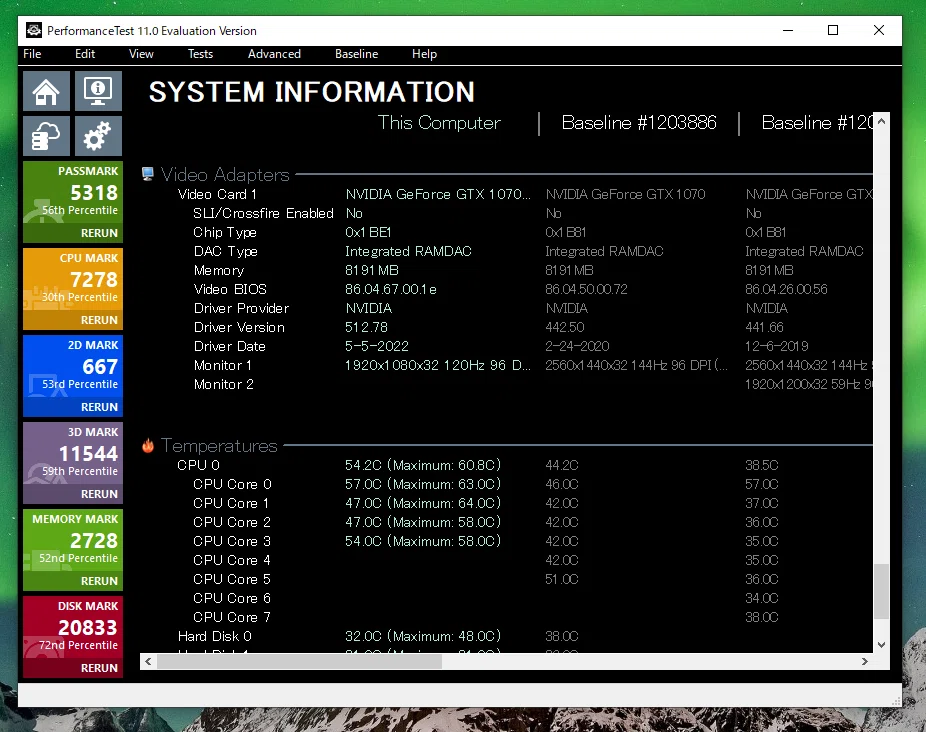Select the Driver Provider row label

coord(242,308)
